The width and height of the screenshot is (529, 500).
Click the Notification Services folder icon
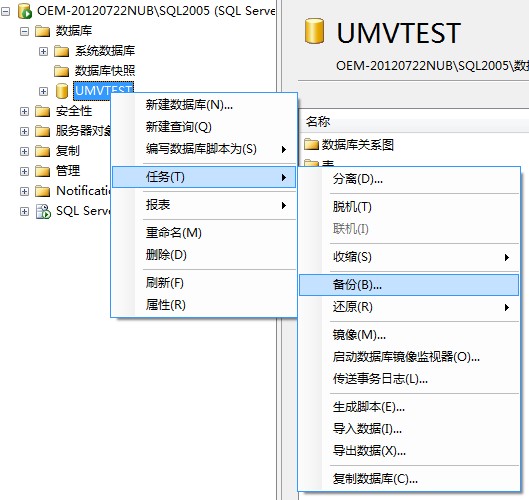coord(43,191)
